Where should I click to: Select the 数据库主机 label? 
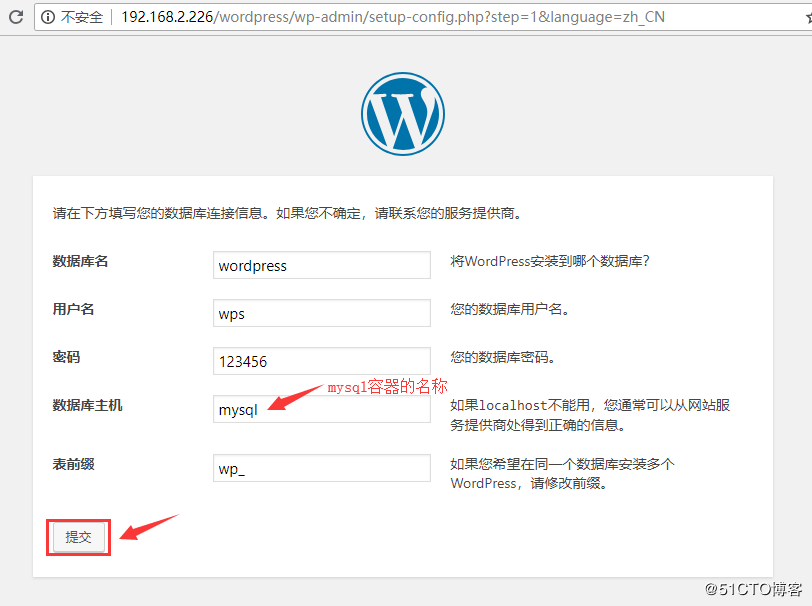(87, 405)
